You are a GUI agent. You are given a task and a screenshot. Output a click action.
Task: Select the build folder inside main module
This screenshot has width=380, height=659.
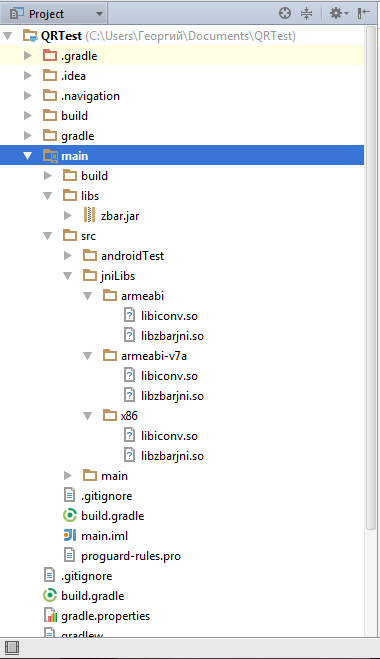pyautogui.click(x=94, y=176)
